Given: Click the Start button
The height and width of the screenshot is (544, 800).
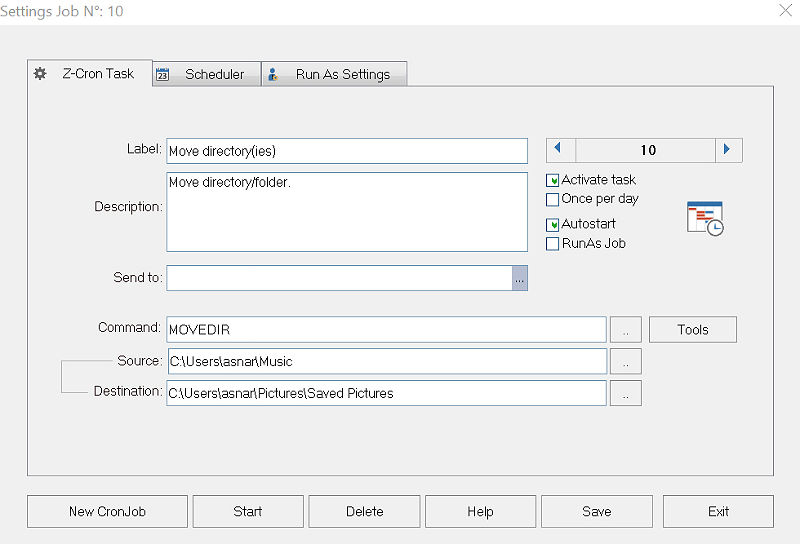Looking at the screenshot, I should point(248,511).
